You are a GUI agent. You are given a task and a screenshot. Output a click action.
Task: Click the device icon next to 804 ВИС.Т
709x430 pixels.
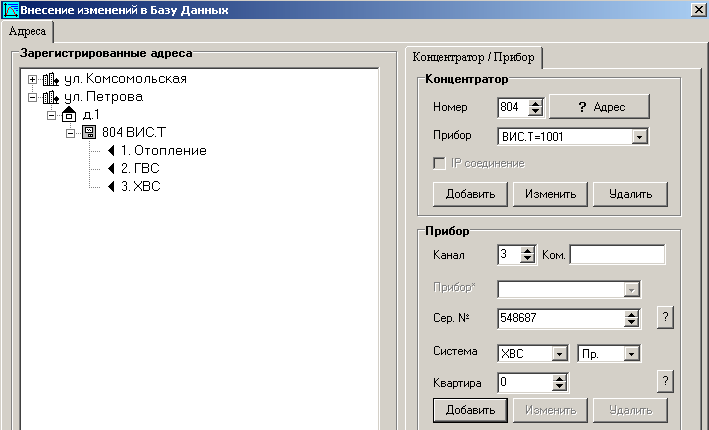89,132
